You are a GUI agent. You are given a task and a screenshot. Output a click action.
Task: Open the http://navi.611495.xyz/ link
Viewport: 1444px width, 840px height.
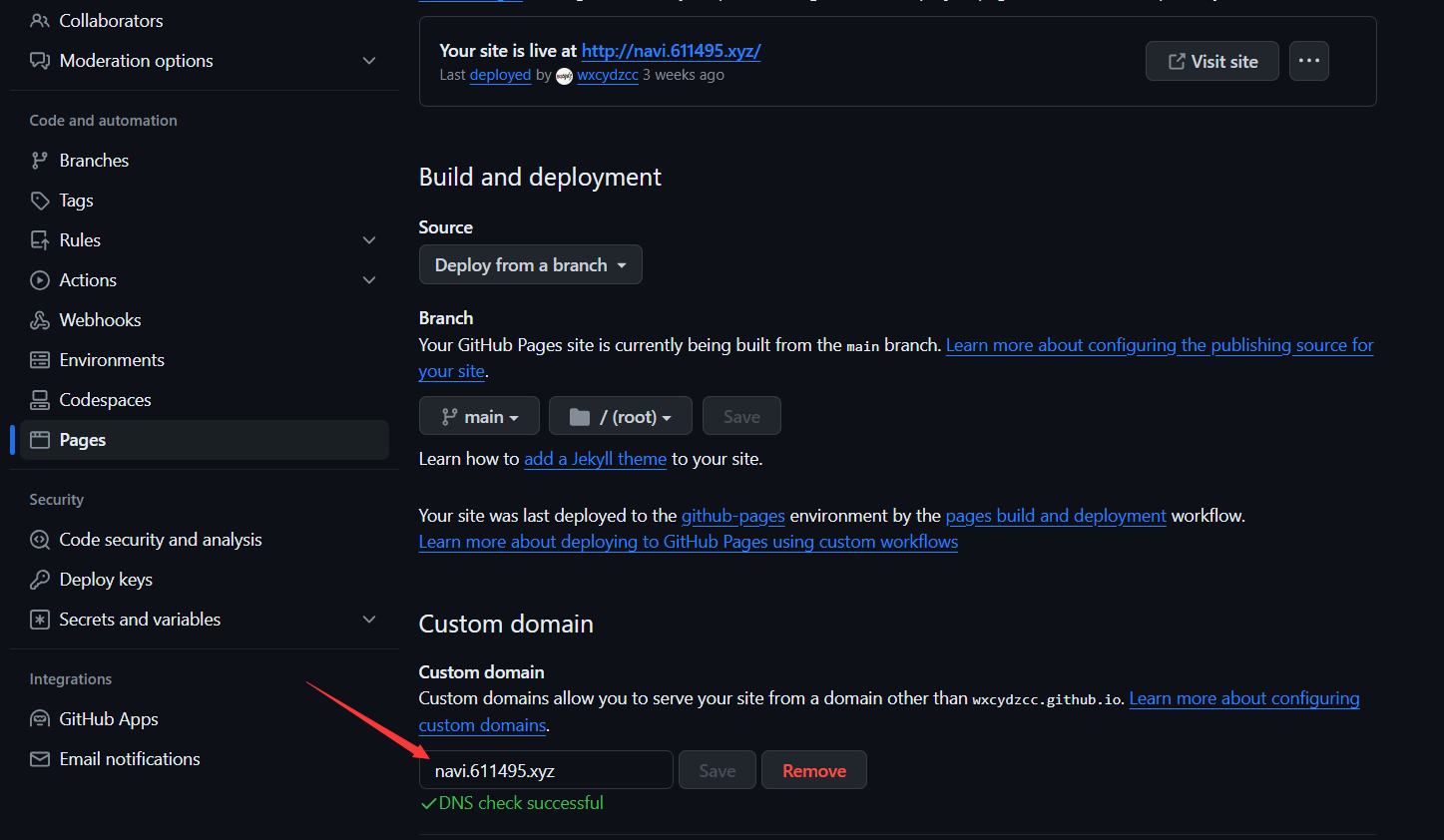point(671,51)
